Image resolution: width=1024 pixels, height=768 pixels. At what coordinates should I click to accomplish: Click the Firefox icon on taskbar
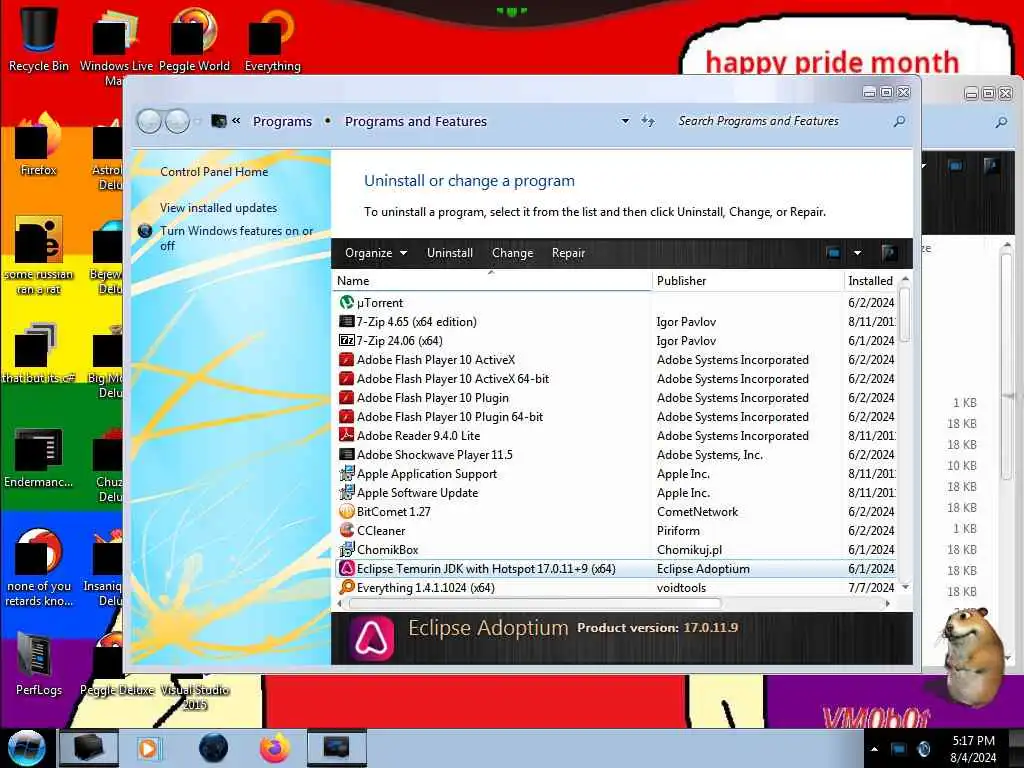click(275, 748)
